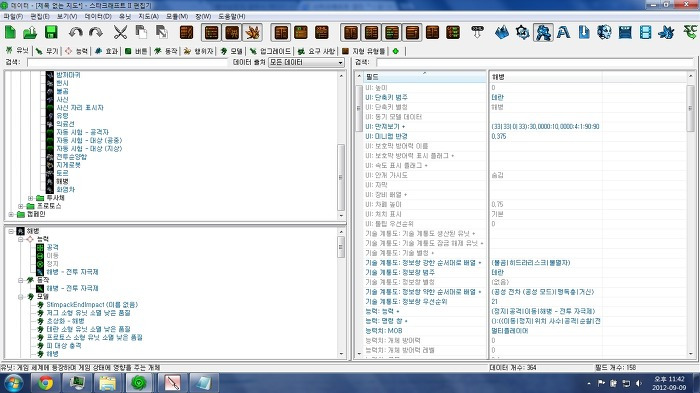Select 전투순양함 unit in the tree
700x393 pixels.
[71, 157]
